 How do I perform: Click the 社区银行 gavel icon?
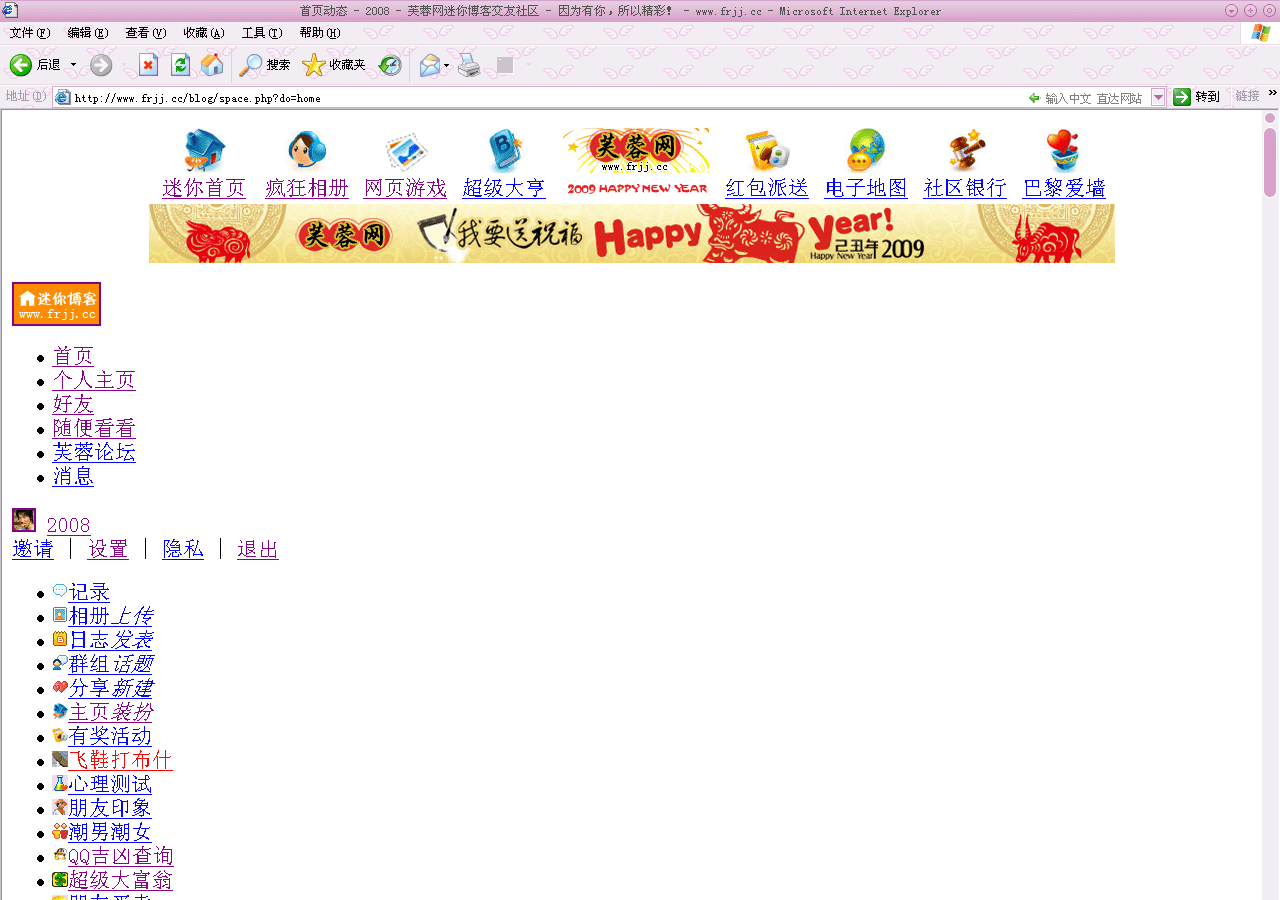(966, 151)
